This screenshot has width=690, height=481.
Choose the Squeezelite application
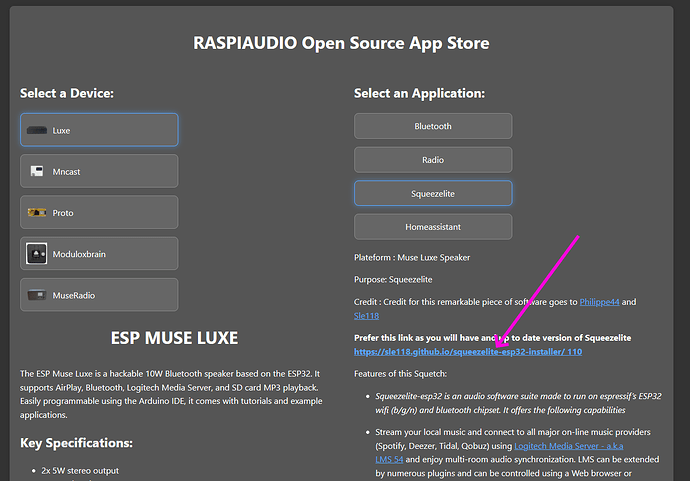pyautogui.click(x=433, y=193)
